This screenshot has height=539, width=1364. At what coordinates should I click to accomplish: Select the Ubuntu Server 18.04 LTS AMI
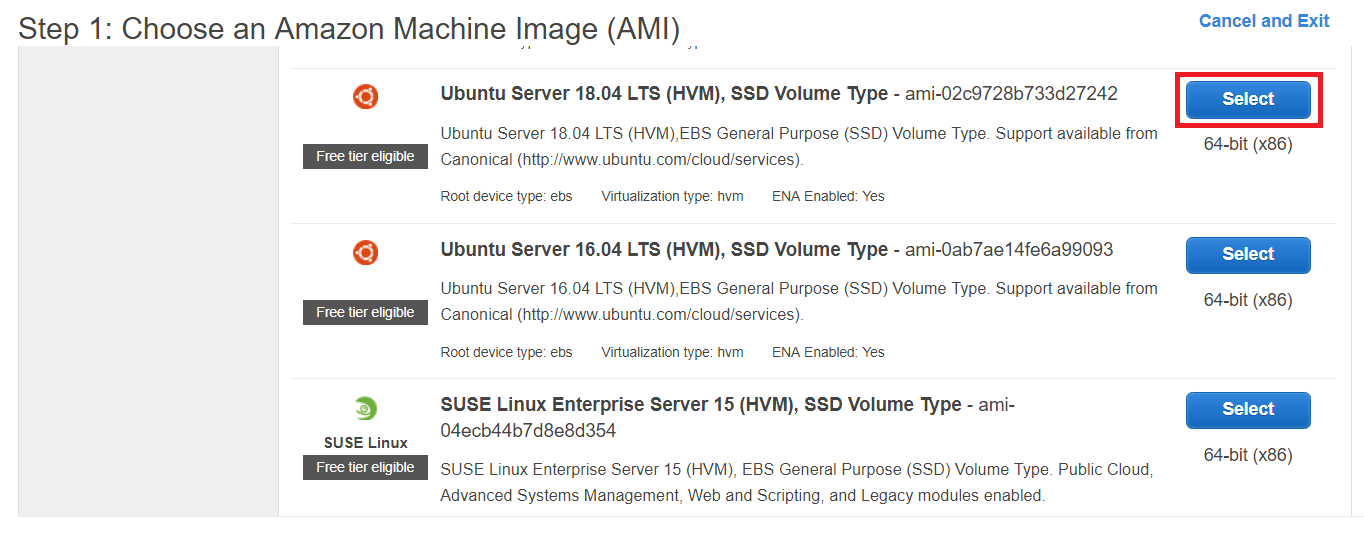[x=1248, y=99]
